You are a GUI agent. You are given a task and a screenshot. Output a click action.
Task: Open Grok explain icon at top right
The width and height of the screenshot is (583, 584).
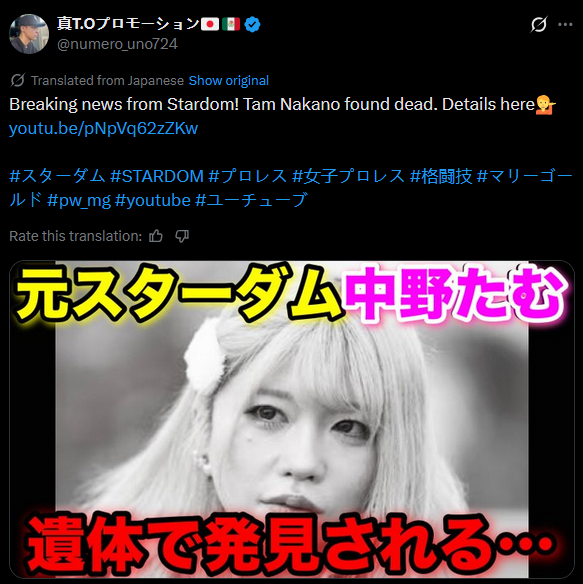pos(539,25)
